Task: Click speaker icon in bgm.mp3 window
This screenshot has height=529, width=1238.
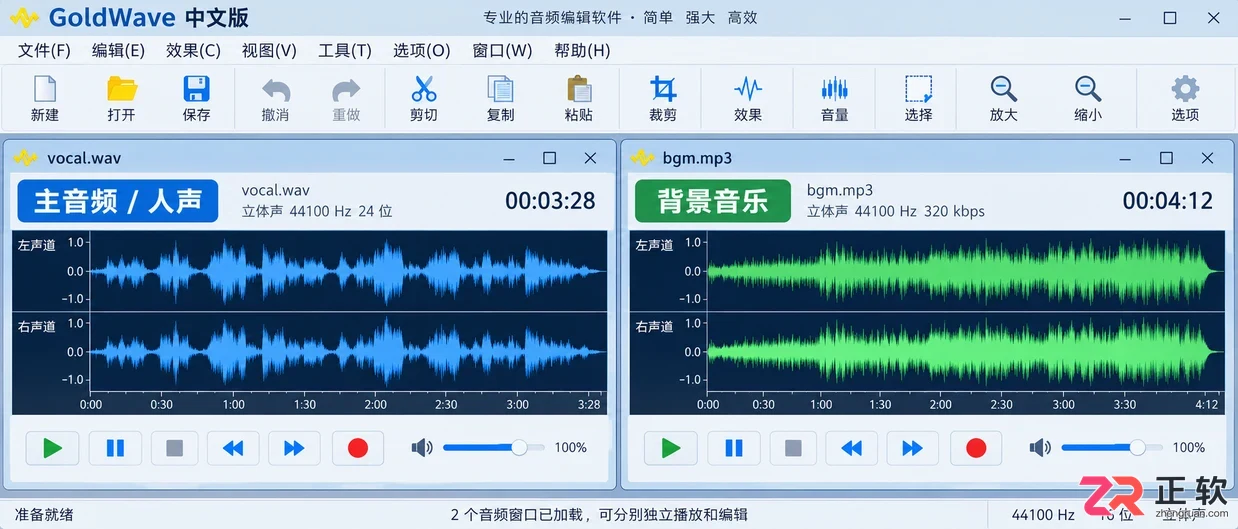Action: click(1040, 448)
